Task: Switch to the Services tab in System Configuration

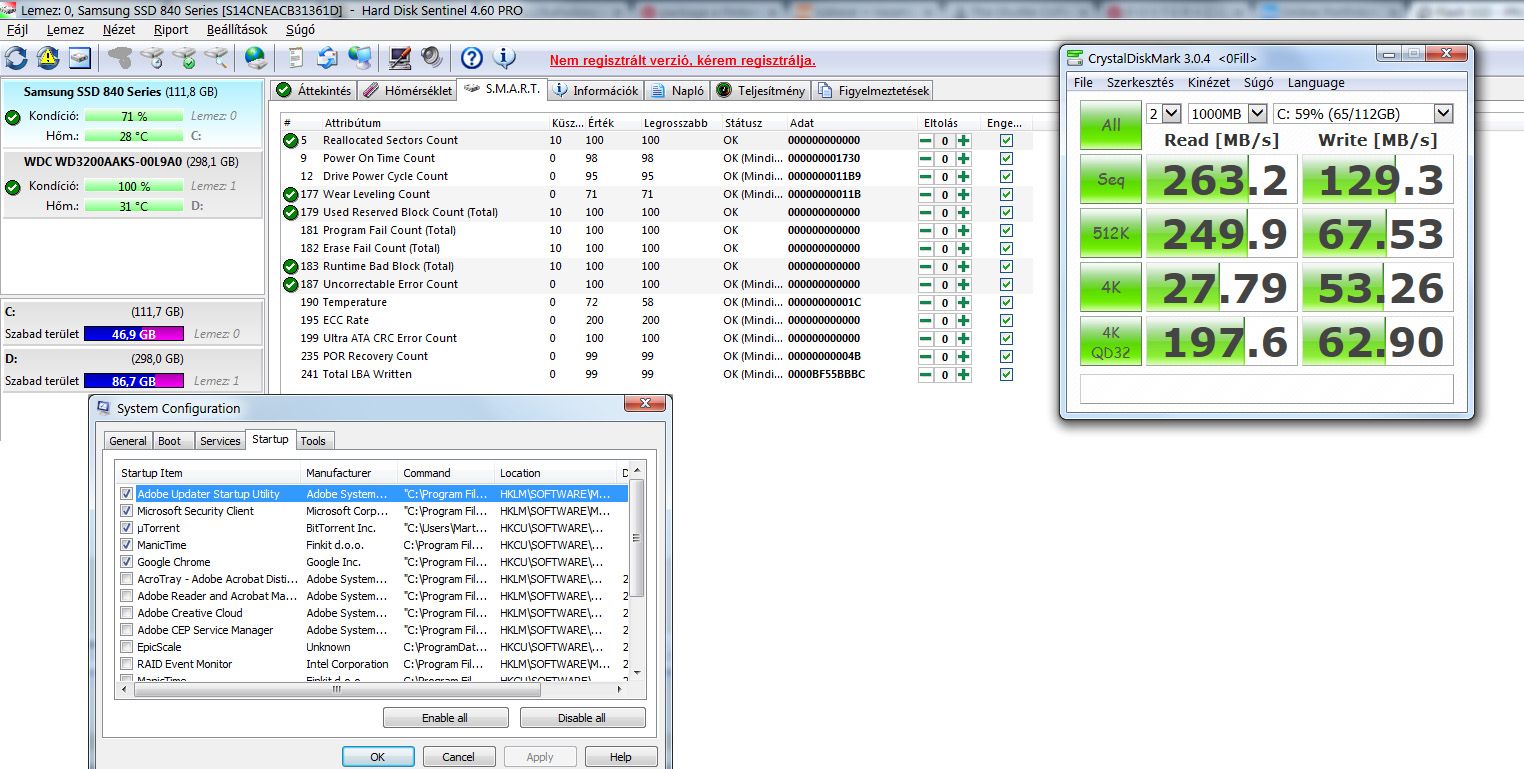Action: coord(220,441)
